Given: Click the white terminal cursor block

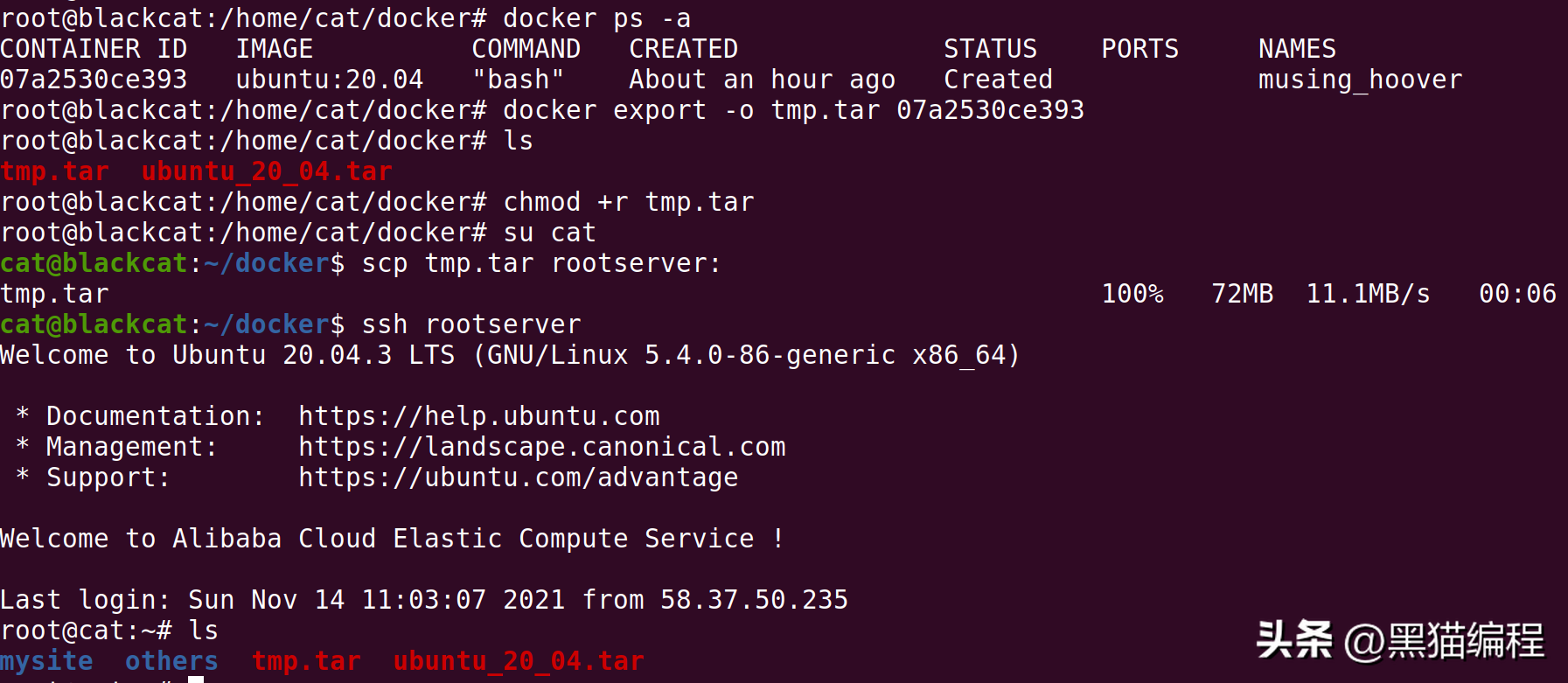Looking at the screenshot, I should pos(196,679).
